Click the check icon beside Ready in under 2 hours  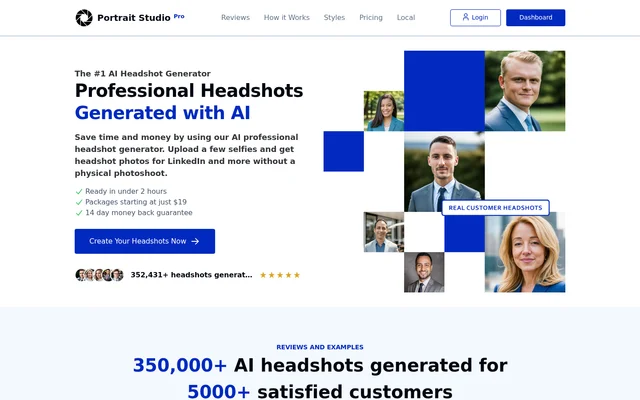coord(79,191)
